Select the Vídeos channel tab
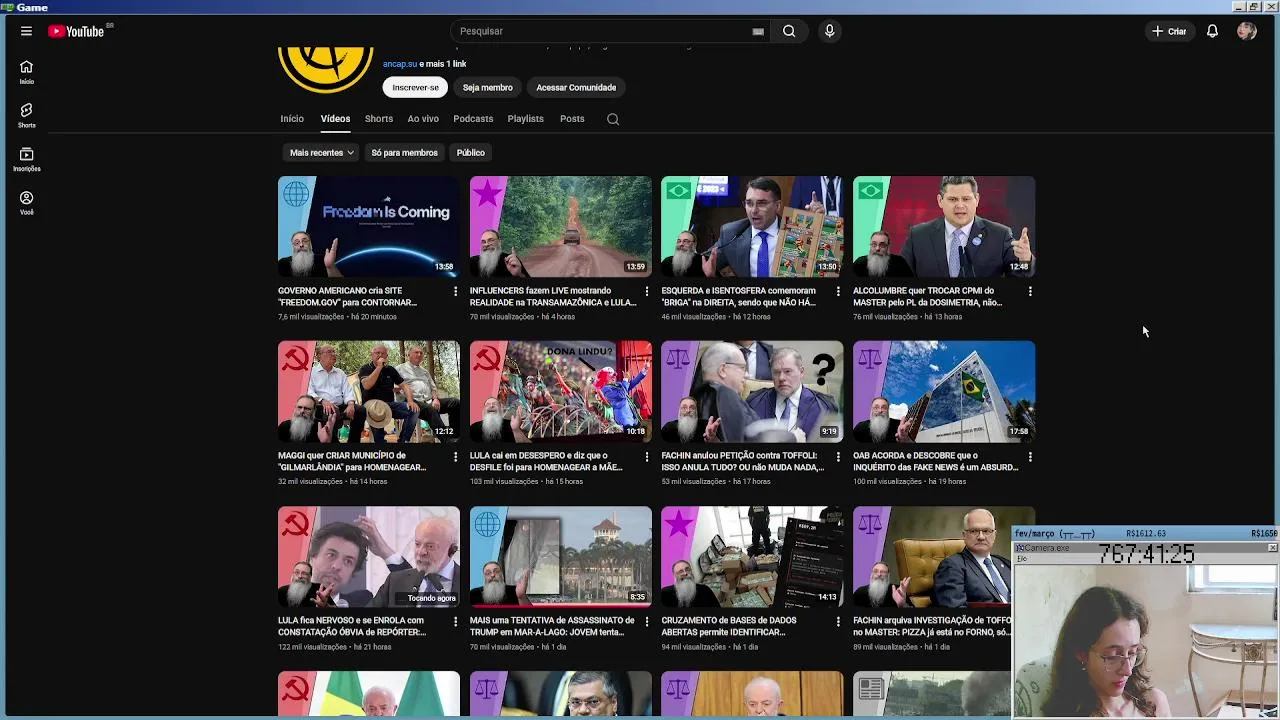 tap(335, 119)
